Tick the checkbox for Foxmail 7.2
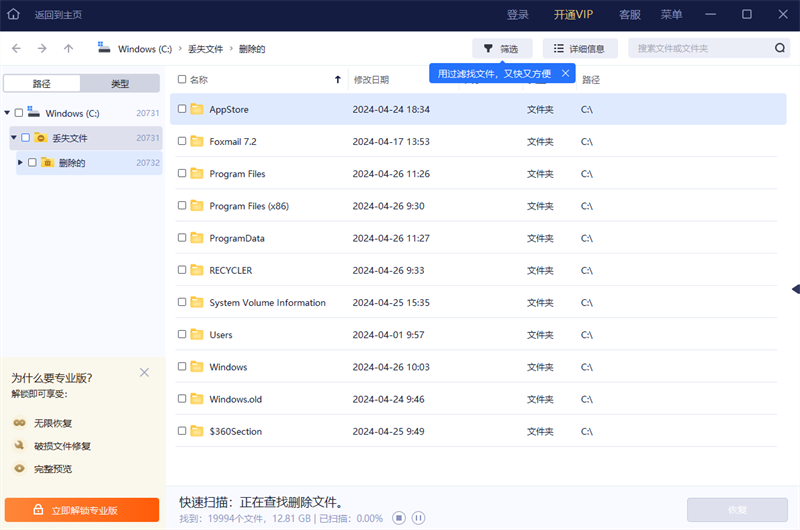The width and height of the screenshot is (800, 530). [182, 142]
